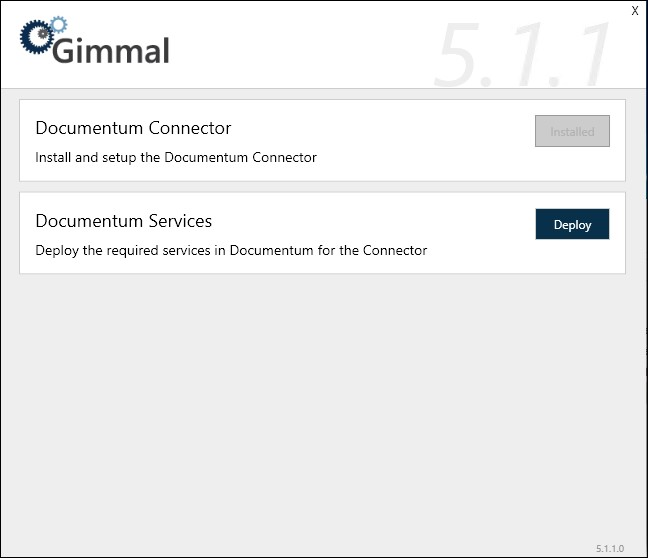The image size is (648, 558).
Task: Click the Documentum Services heading
Action: click(x=124, y=221)
